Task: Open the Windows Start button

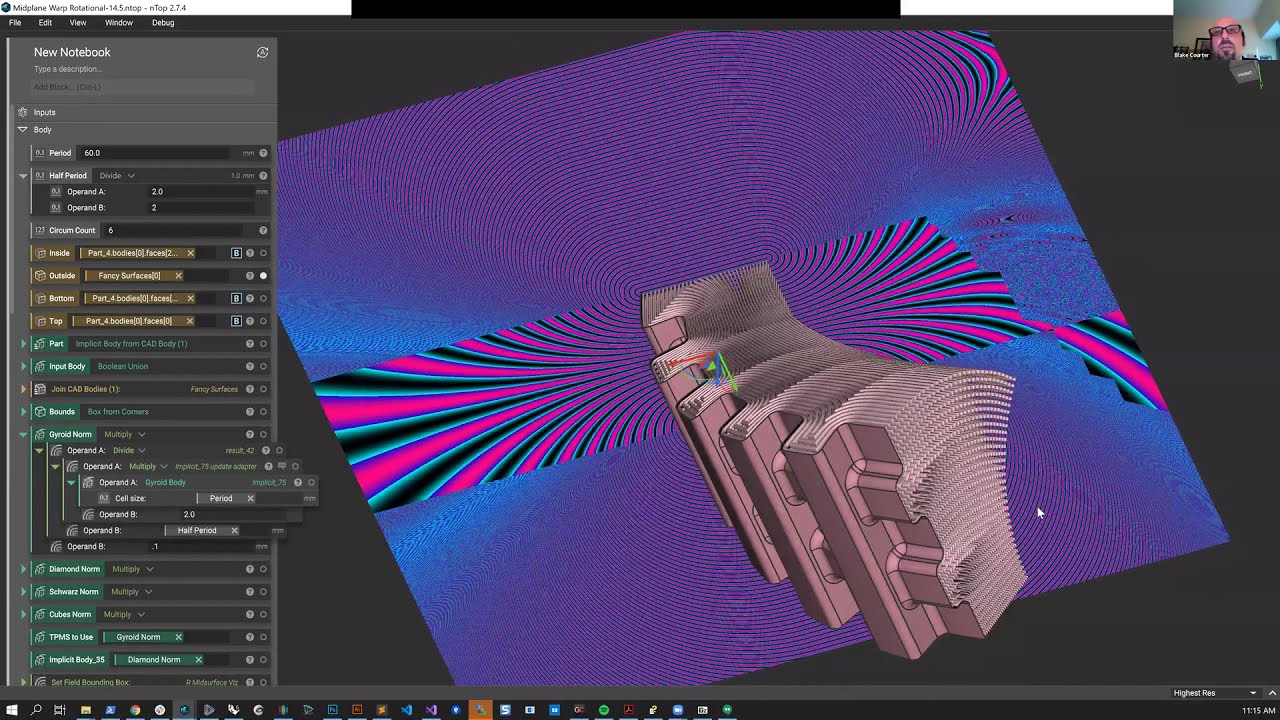Action: pos(12,710)
